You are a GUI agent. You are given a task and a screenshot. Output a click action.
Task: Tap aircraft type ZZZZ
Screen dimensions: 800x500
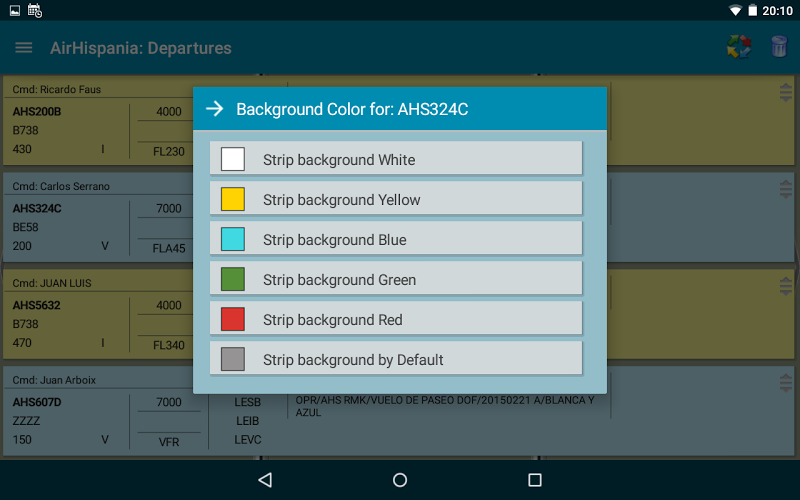point(26,421)
